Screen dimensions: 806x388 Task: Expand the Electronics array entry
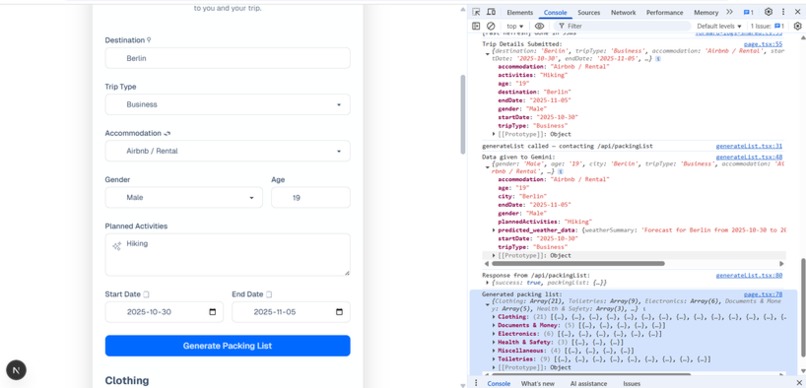(494, 334)
